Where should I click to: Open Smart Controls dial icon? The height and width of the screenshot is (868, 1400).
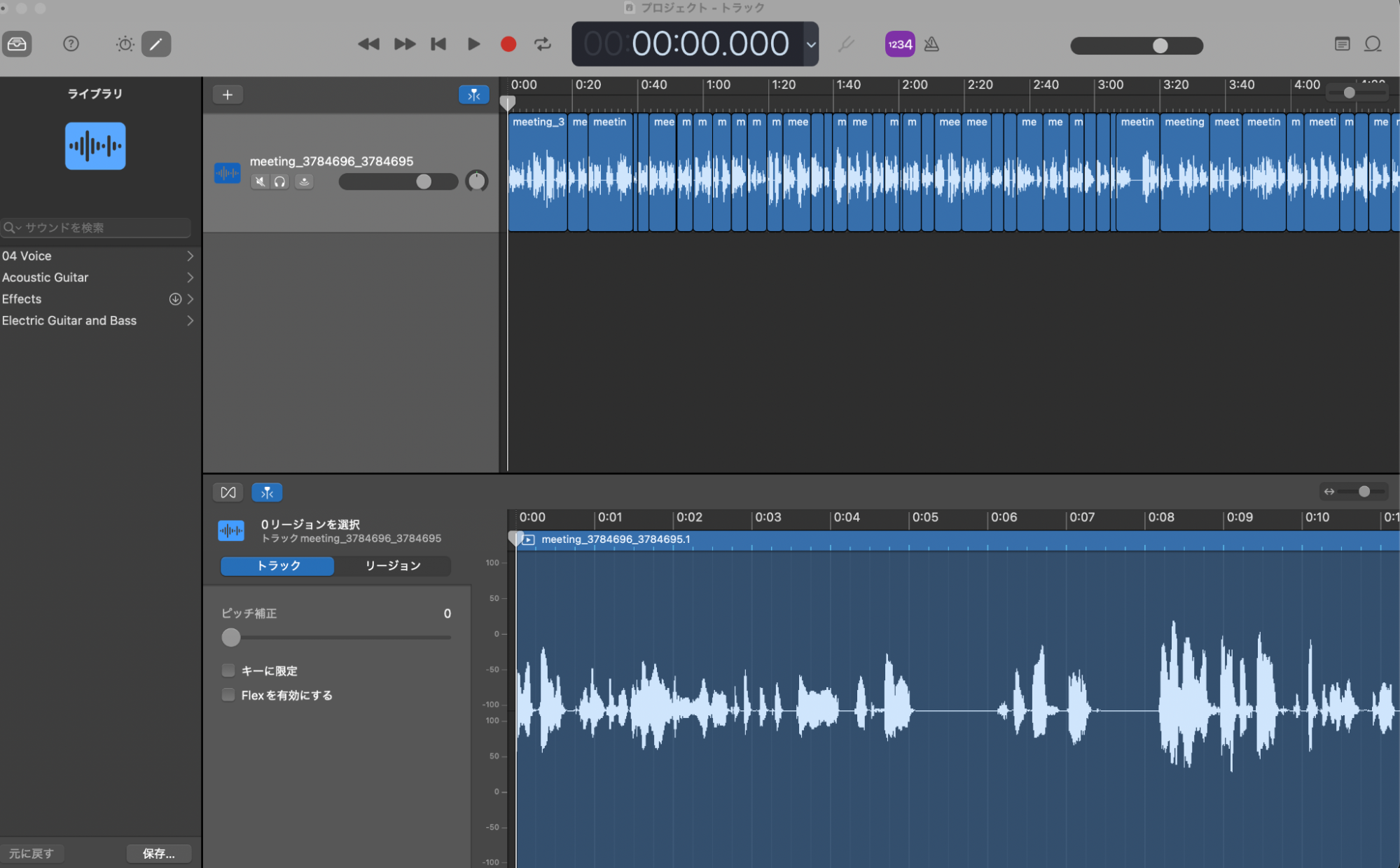pos(125,44)
